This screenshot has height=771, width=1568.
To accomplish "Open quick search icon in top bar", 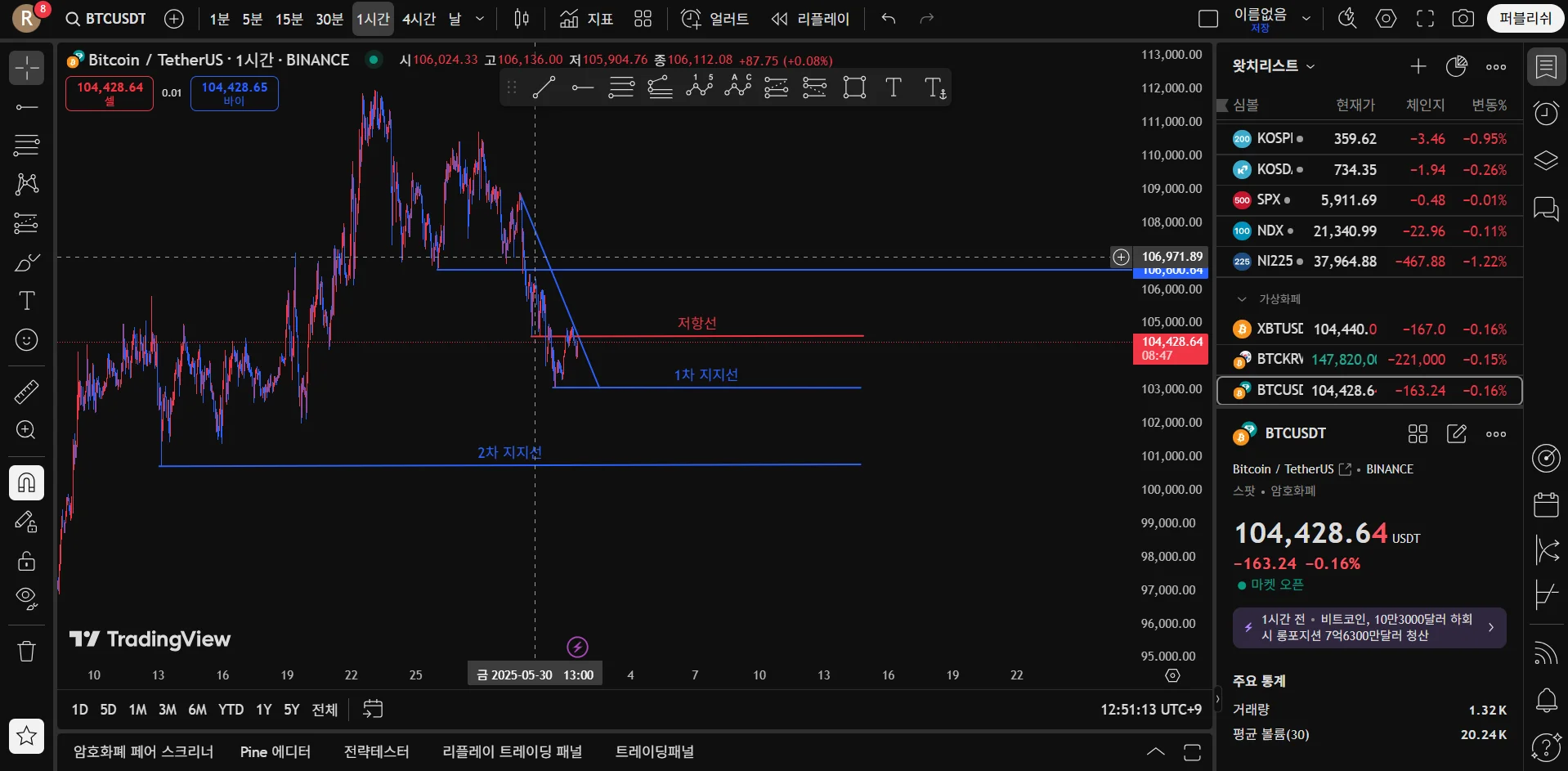I will [1347, 19].
